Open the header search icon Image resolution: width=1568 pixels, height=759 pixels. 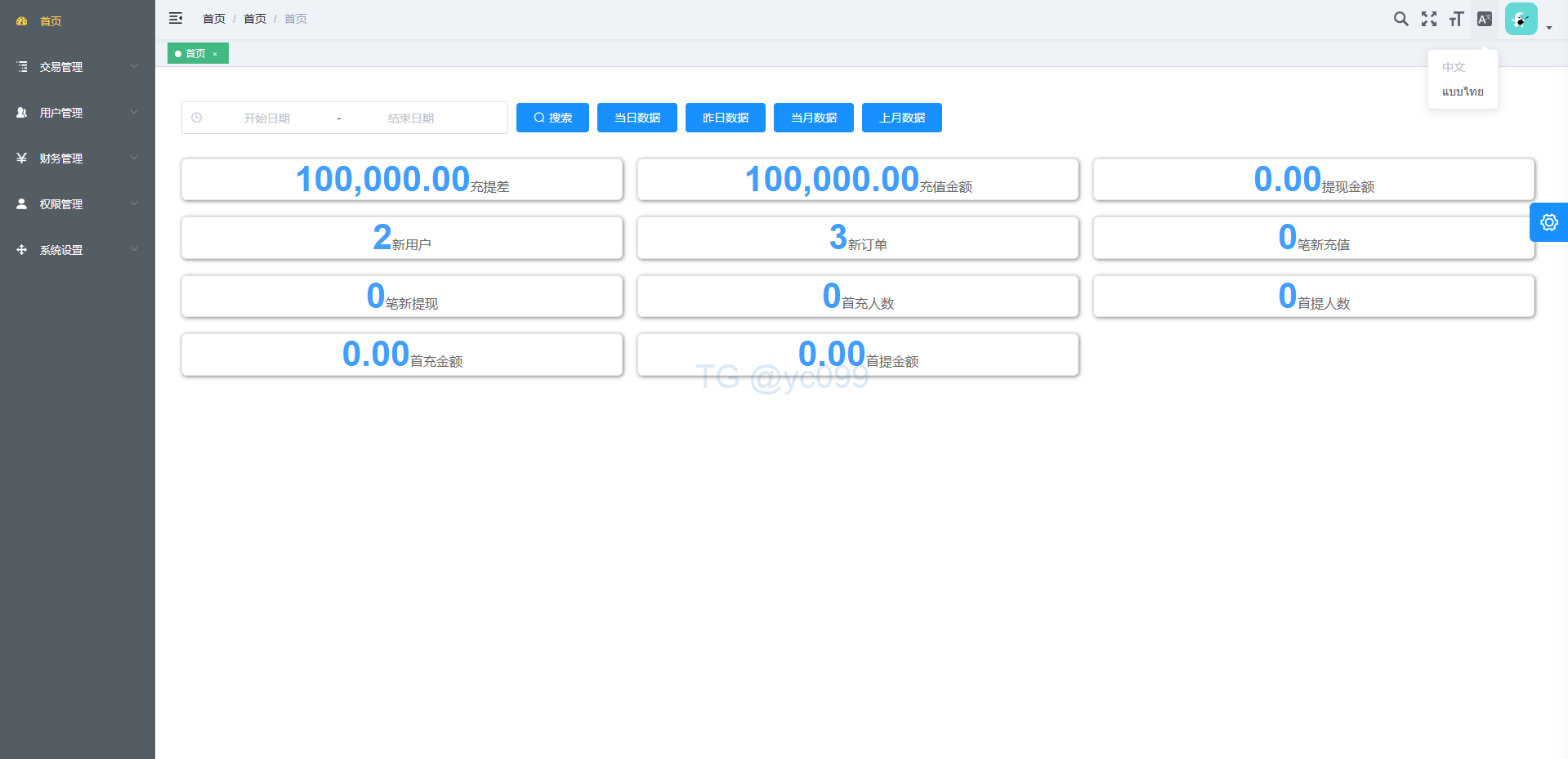pos(1400,19)
